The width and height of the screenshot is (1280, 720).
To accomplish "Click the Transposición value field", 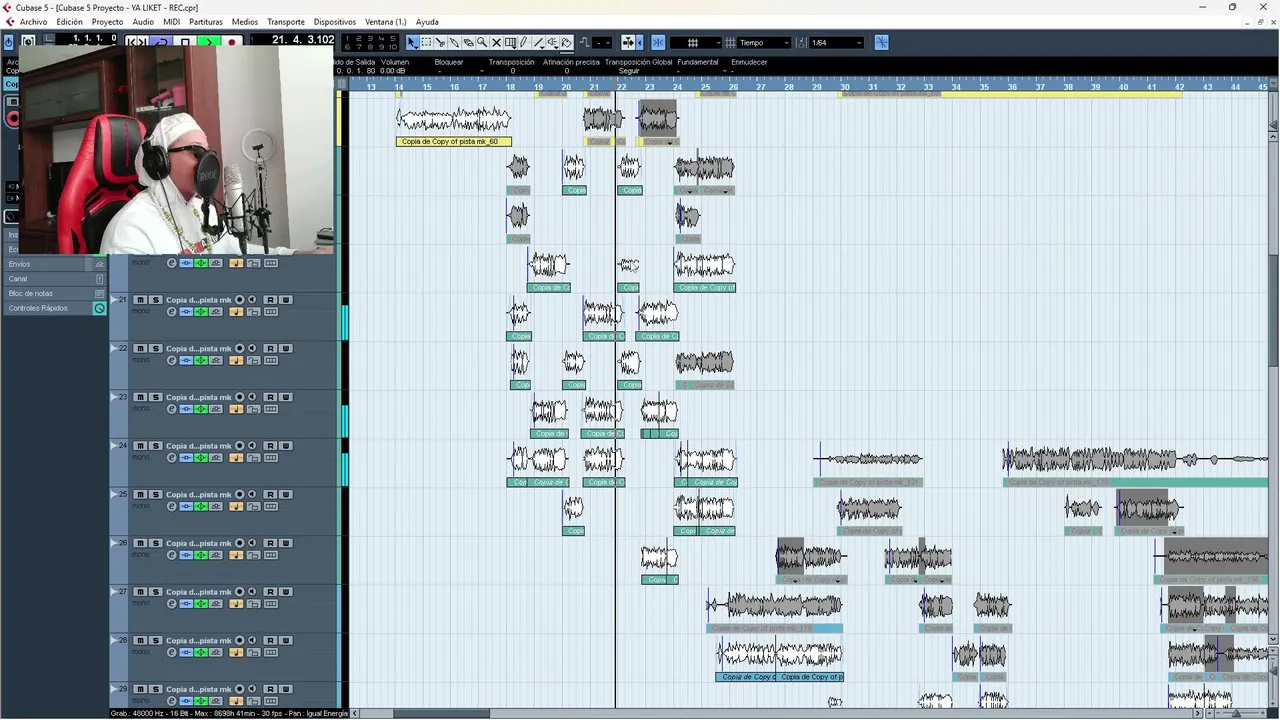I will click(x=512, y=71).
